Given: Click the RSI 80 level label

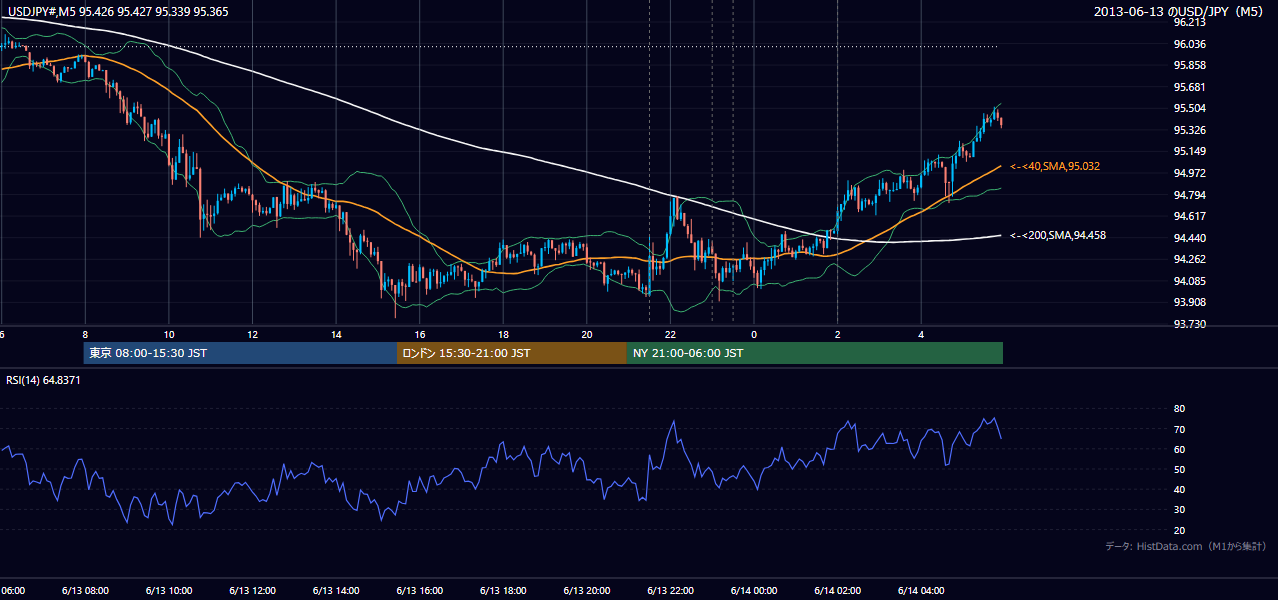Looking at the screenshot, I should 1180,409.
